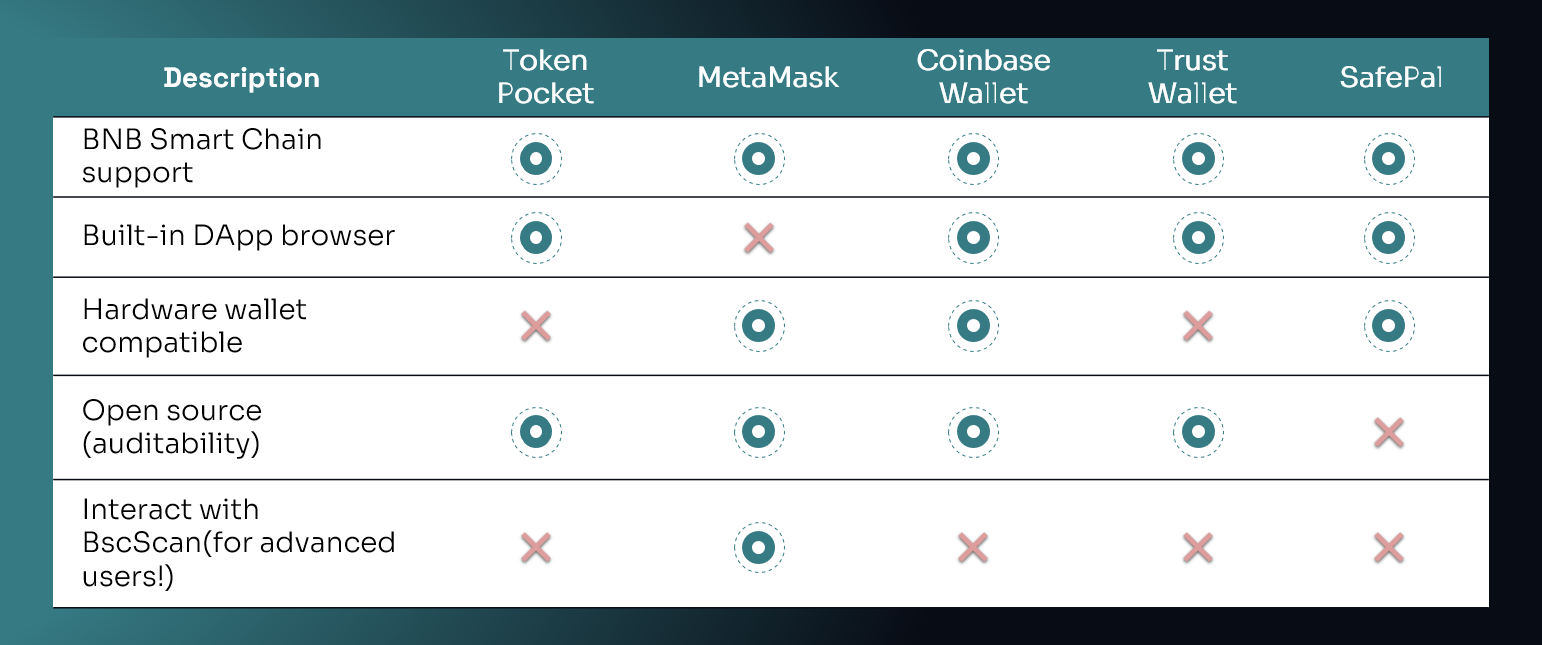Click Token Pocket's BscScan cross icon

click(x=536, y=547)
